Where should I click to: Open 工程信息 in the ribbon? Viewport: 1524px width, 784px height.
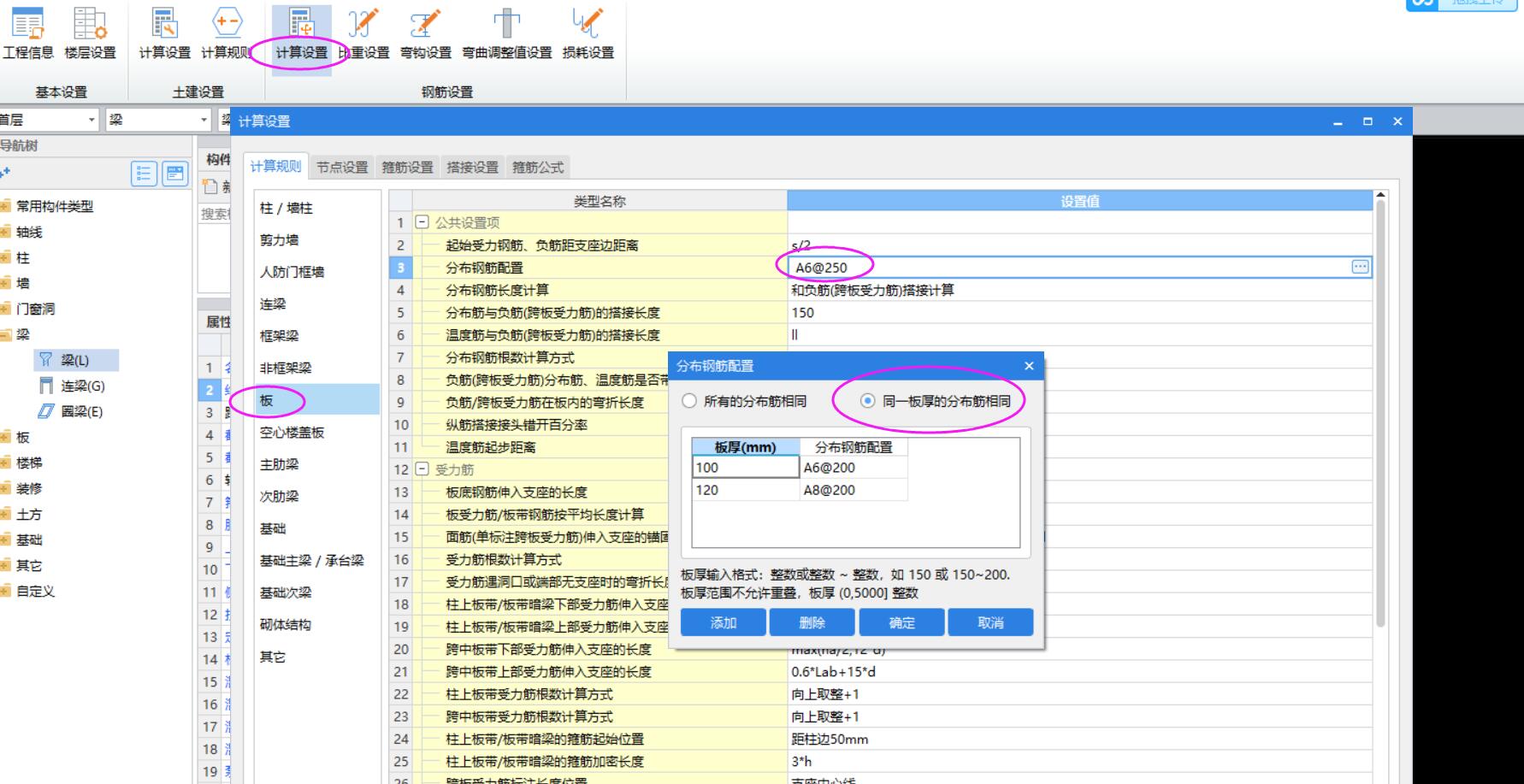[x=27, y=34]
